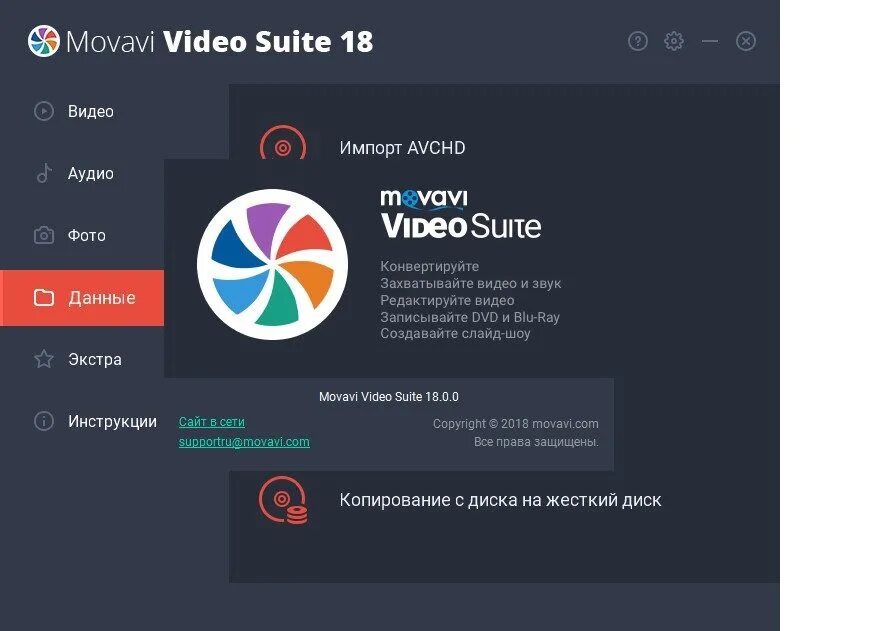This screenshot has height=631, width=879.
Task: Click the Movavi Video Suite splash wordmark
Action: [461, 214]
